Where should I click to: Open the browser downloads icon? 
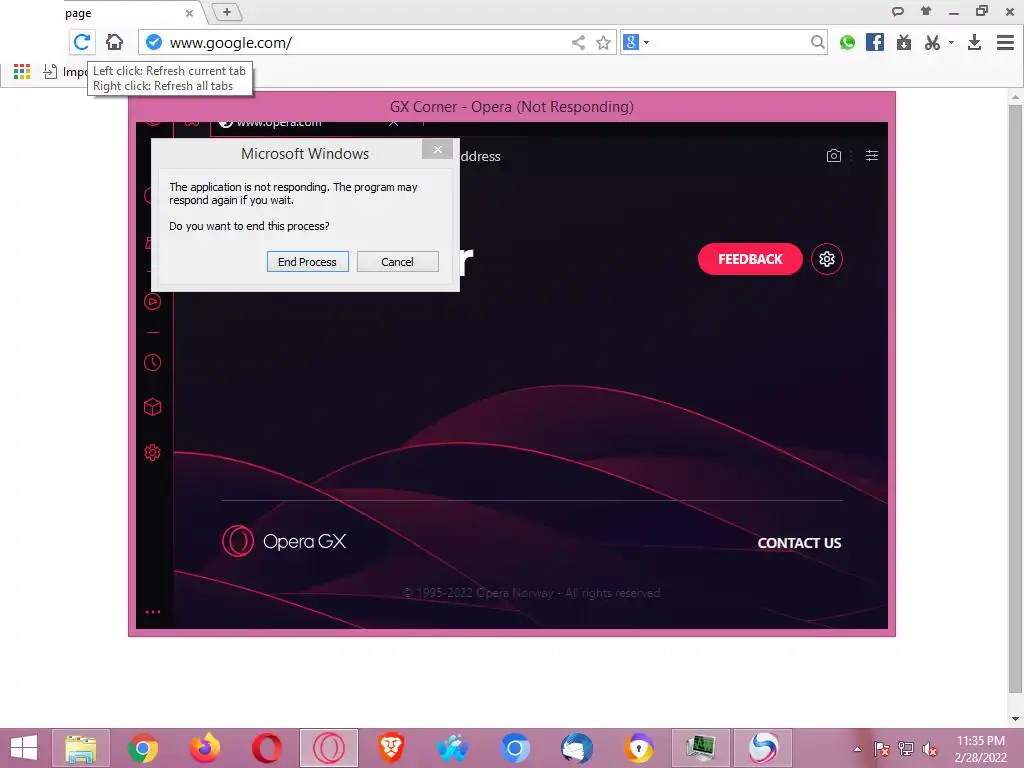(974, 42)
